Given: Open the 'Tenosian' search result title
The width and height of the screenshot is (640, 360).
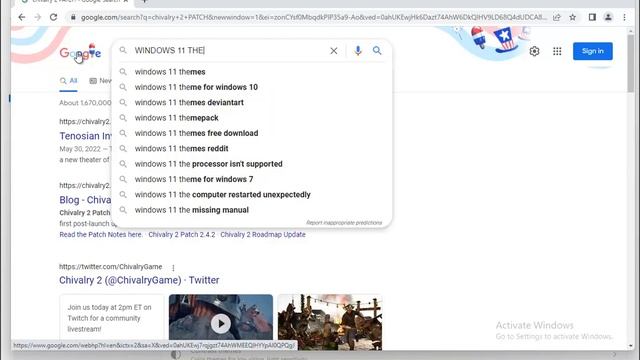Looking at the screenshot, I should click(85, 136).
